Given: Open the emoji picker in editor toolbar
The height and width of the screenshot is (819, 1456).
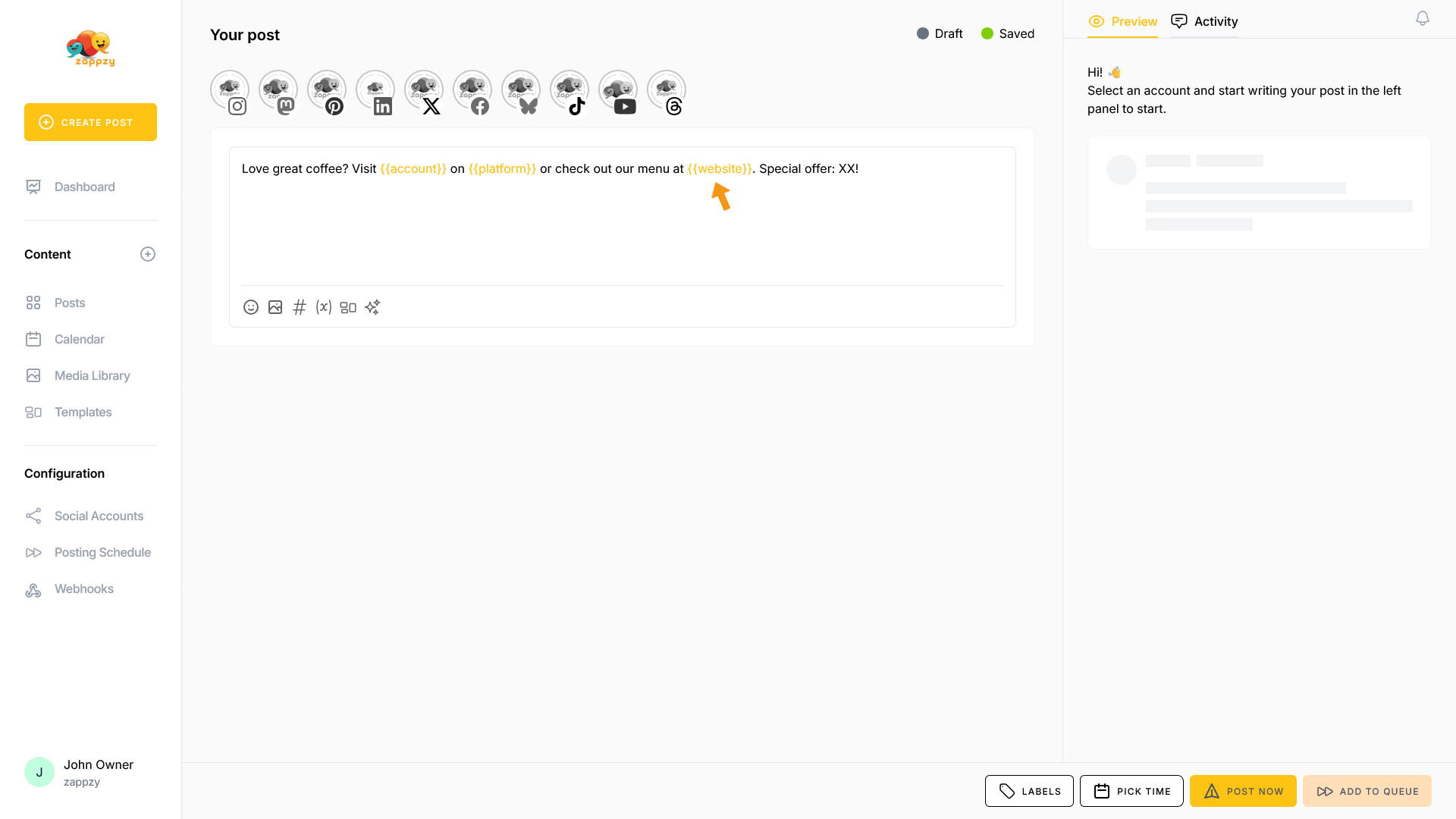Looking at the screenshot, I should 251,307.
